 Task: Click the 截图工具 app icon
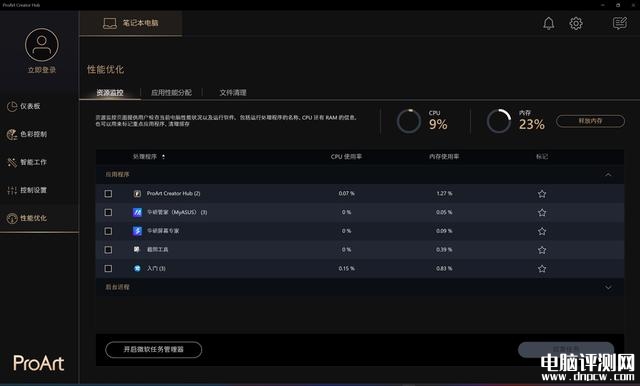[x=137, y=249]
